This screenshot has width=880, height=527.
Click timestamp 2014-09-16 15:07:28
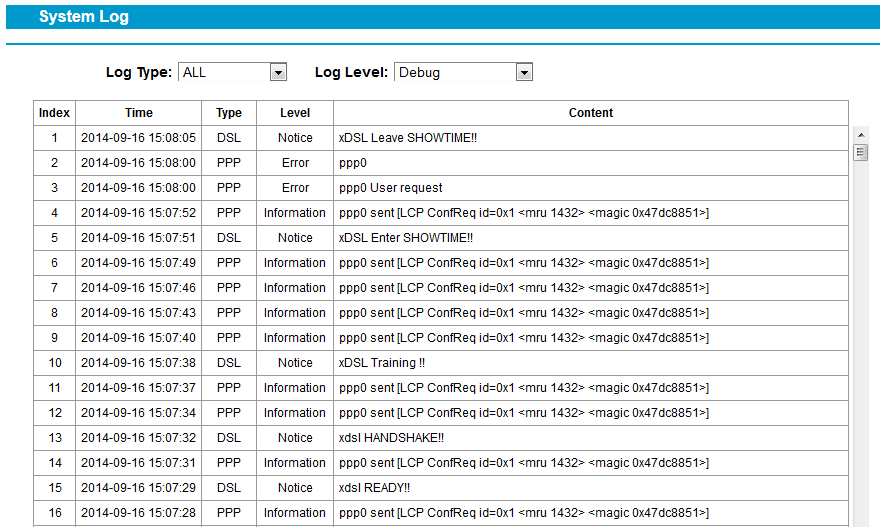coord(139,512)
